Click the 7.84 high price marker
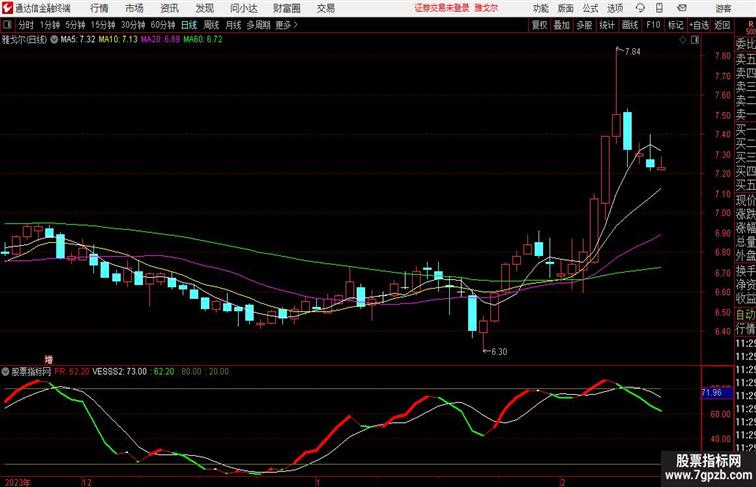The height and width of the screenshot is (487, 756). [x=633, y=52]
